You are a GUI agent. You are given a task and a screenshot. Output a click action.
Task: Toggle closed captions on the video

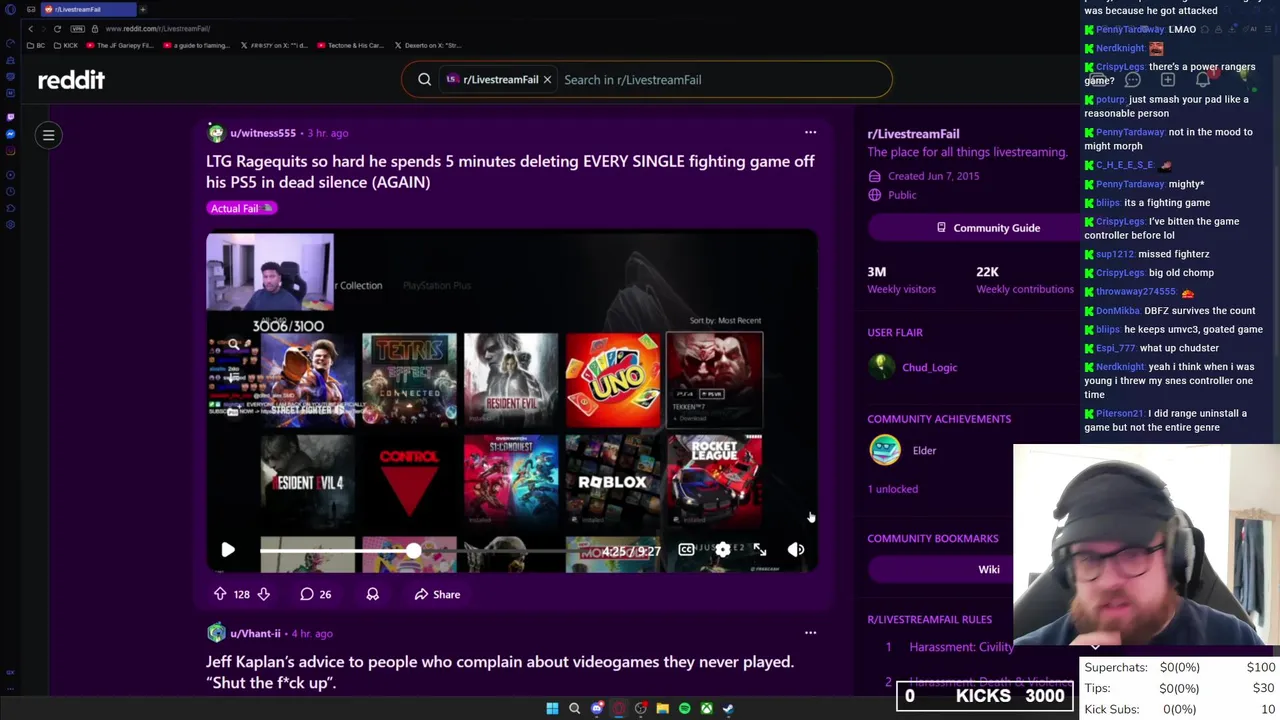(686, 549)
